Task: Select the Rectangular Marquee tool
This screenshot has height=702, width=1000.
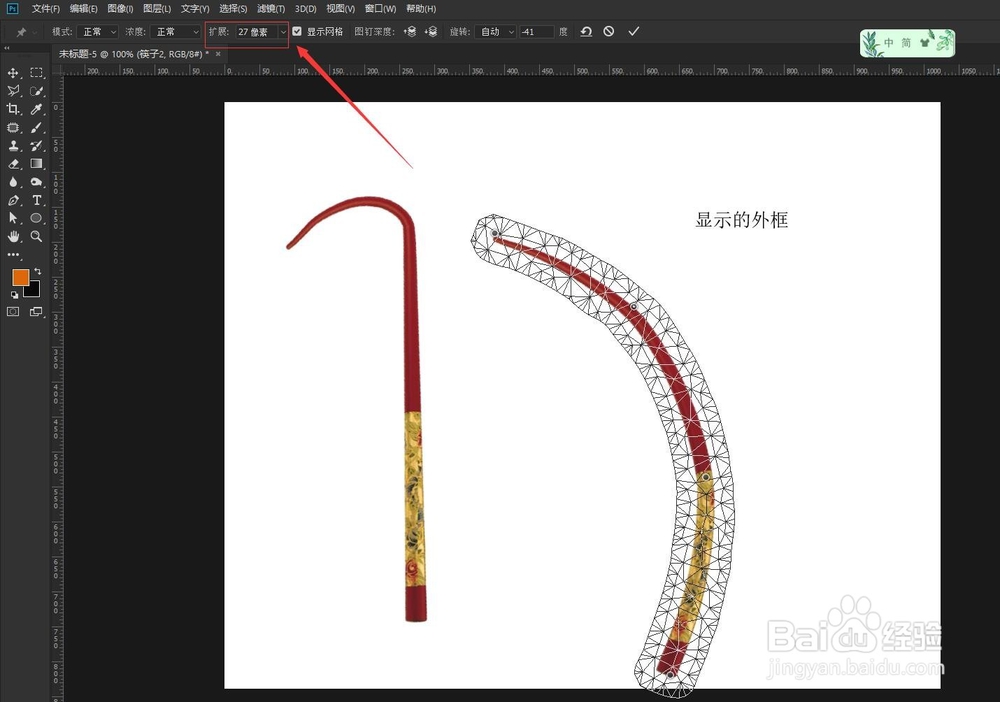Action: [x=36, y=73]
